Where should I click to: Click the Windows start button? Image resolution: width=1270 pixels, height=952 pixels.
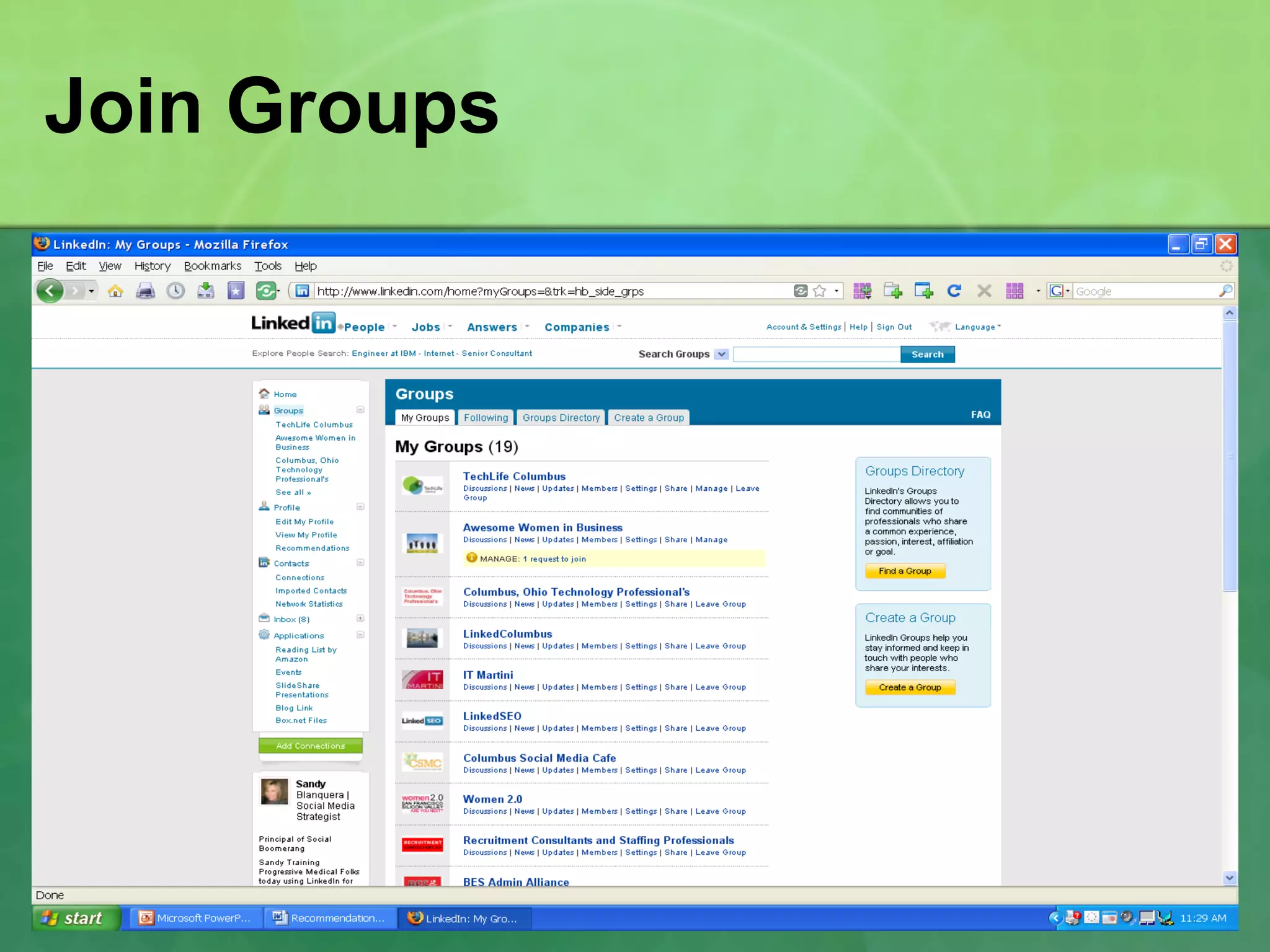76,918
